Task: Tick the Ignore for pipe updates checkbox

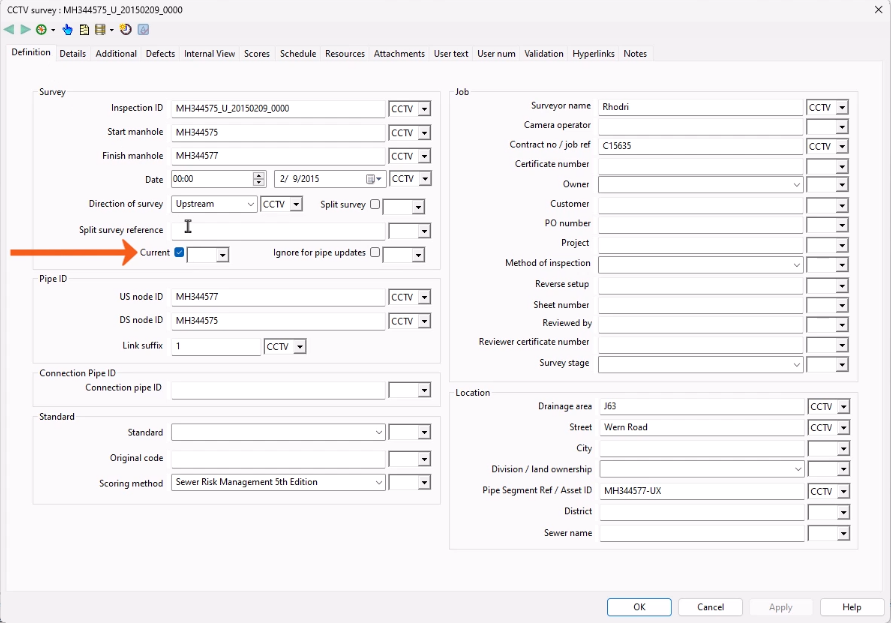Action: pos(374,253)
